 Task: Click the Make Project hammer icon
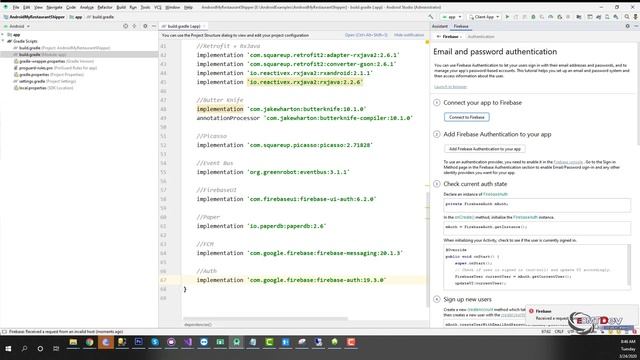pos(431,17)
